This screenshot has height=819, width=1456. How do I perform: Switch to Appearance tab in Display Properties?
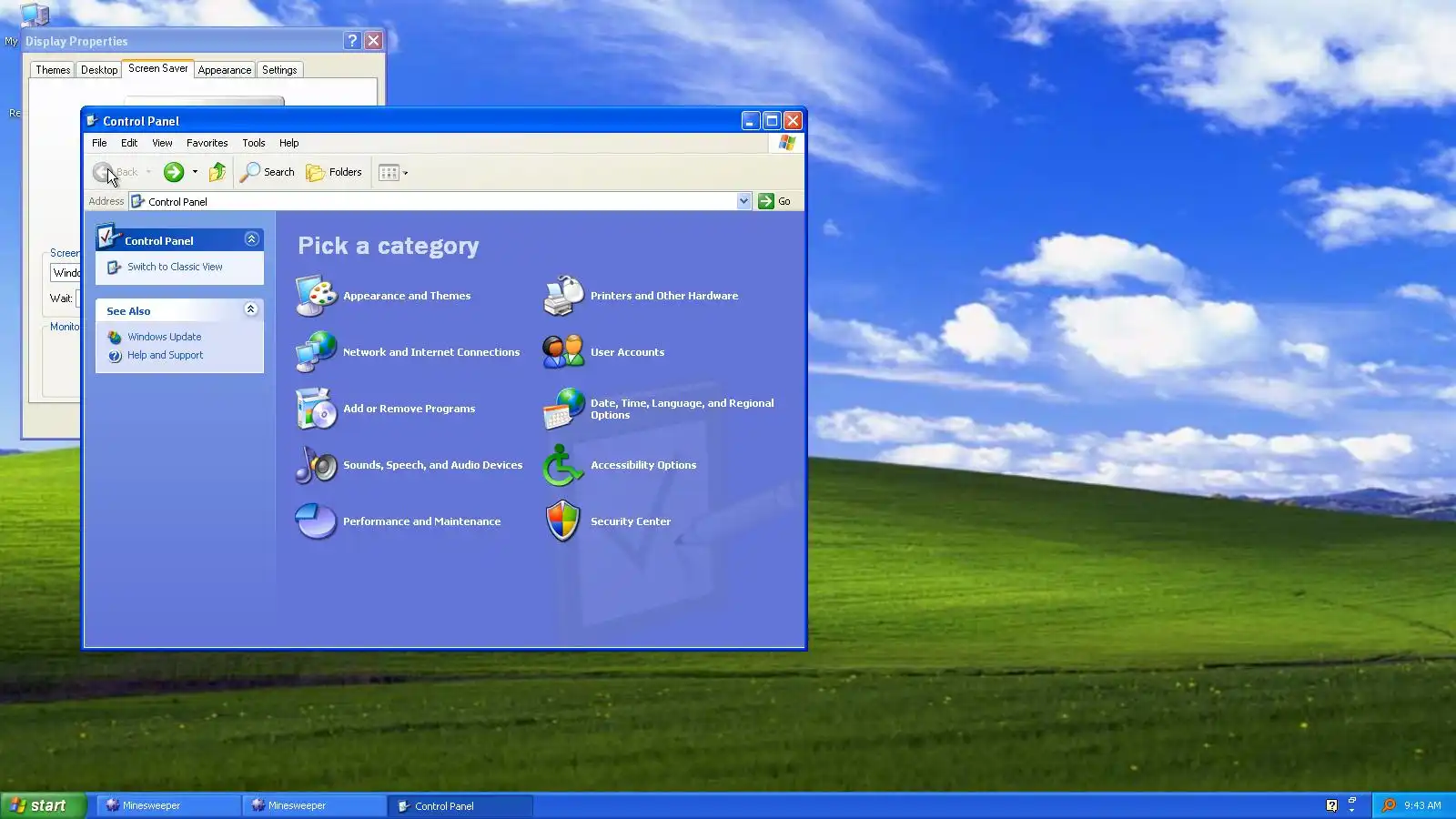click(225, 70)
